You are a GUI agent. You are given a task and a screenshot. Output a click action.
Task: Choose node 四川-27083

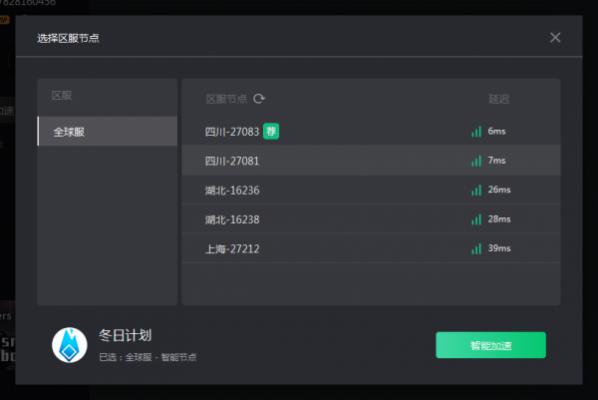coord(371,131)
